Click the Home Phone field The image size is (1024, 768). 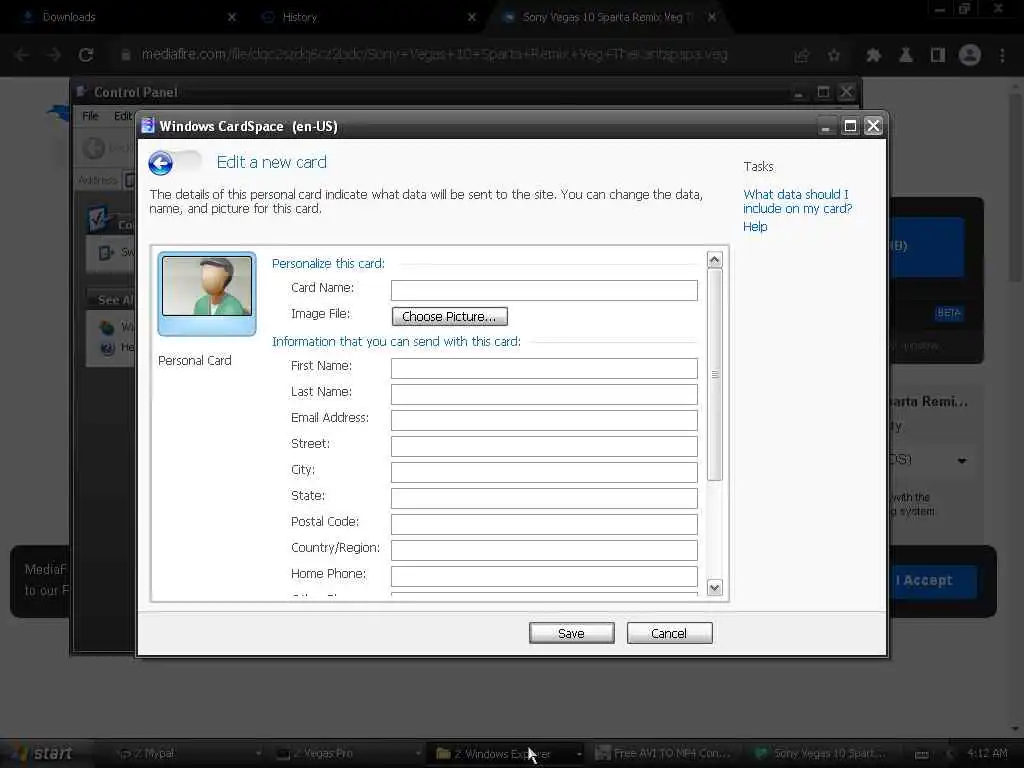coord(544,576)
